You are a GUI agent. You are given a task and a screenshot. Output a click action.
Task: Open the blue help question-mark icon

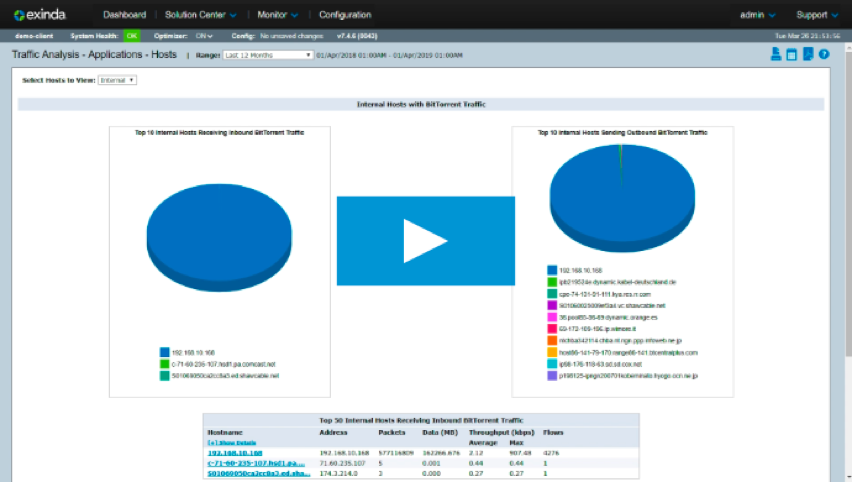pos(824,54)
